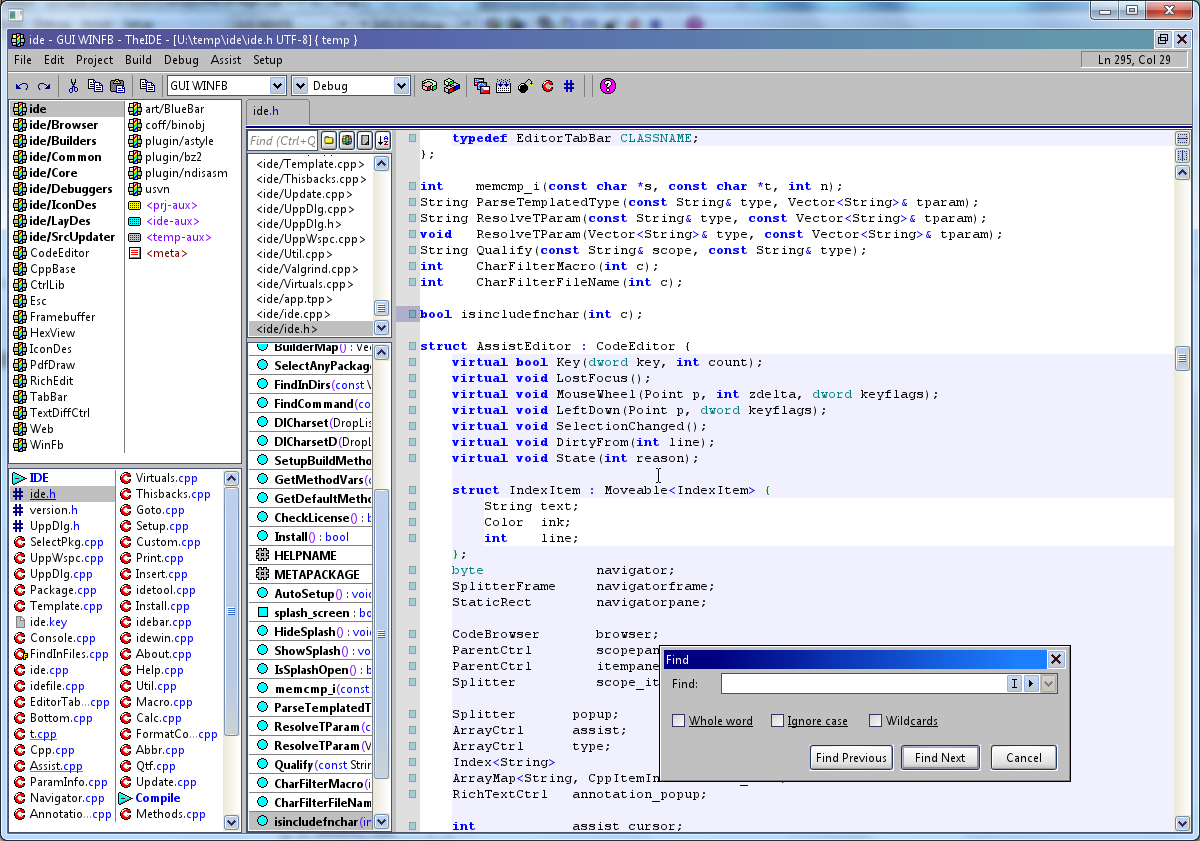
Task: Click the code editor vertical scrollbar thumb
Action: tap(1182, 358)
